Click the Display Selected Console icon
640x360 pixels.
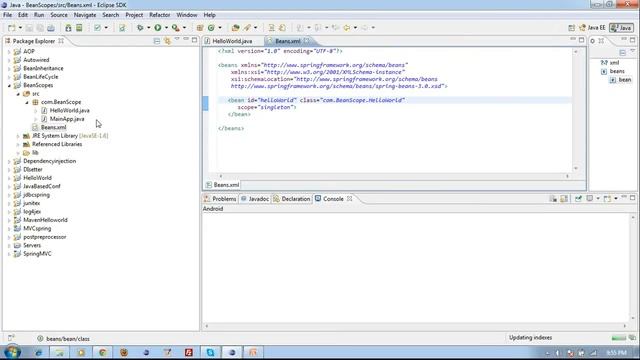click(590, 199)
